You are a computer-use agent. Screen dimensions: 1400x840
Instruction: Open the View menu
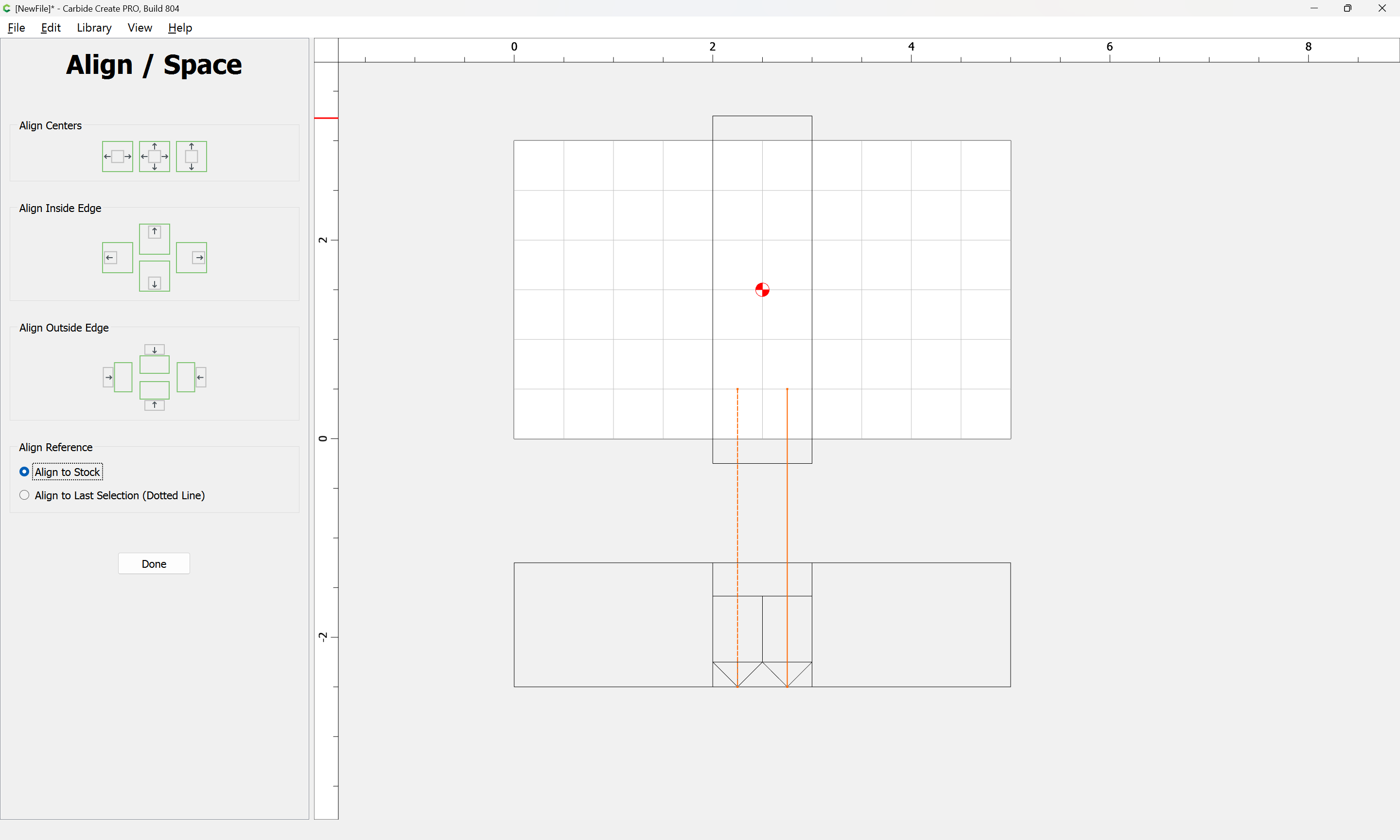click(x=140, y=28)
